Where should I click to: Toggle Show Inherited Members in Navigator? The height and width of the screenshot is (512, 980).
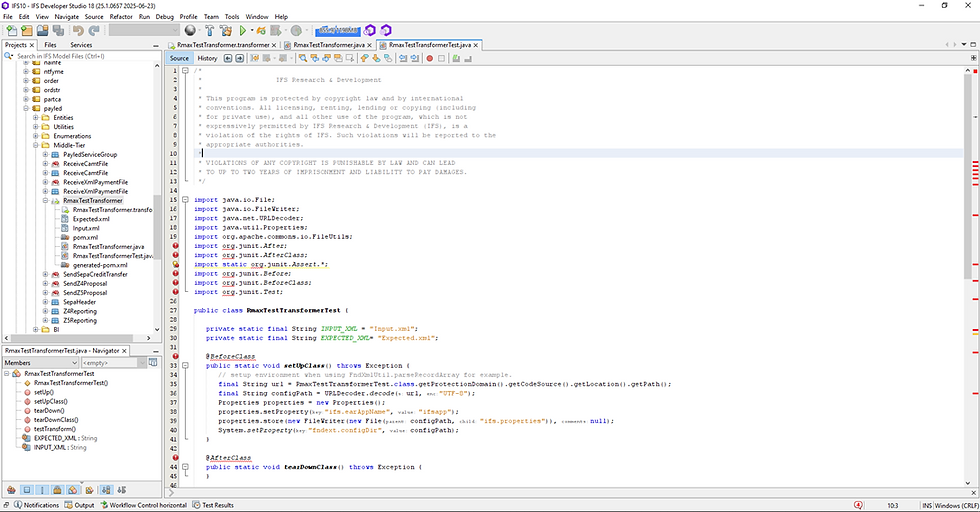click(11, 490)
